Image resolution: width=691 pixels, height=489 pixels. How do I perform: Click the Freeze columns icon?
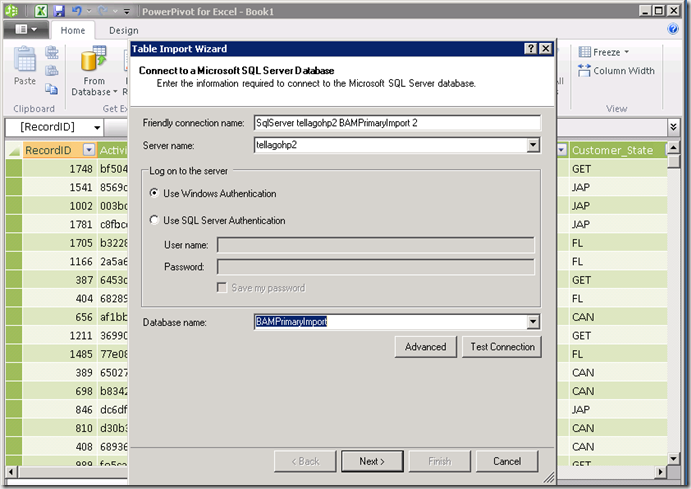[x=584, y=52]
